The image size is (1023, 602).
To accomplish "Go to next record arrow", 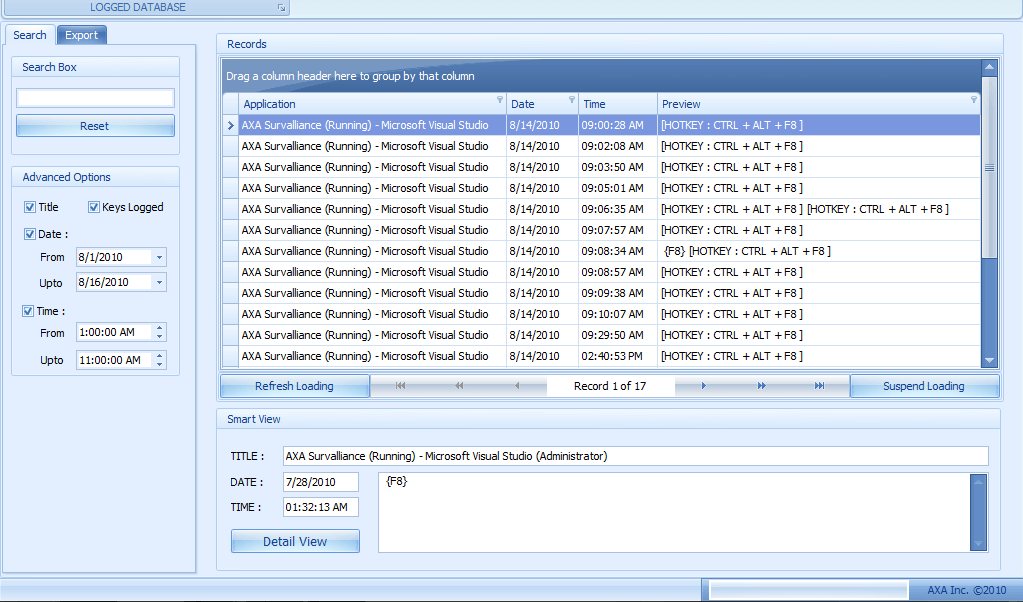I will pyautogui.click(x=704, y=386).
